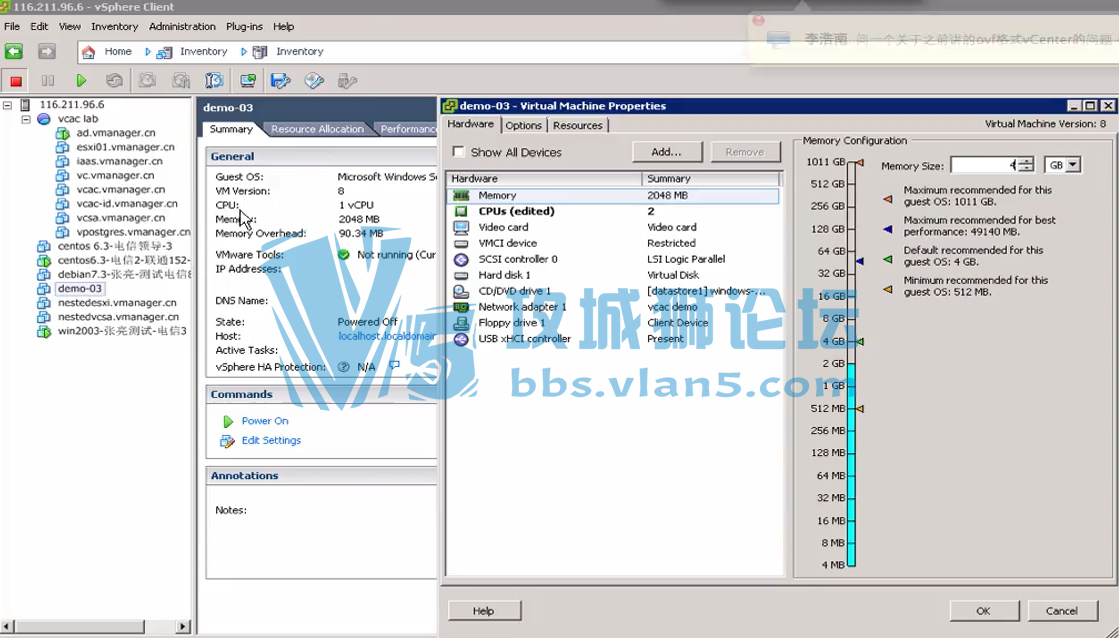Click the left arrow of inventory tree scrollbar
Screen dimensions: 1119x638
(8, 627)
